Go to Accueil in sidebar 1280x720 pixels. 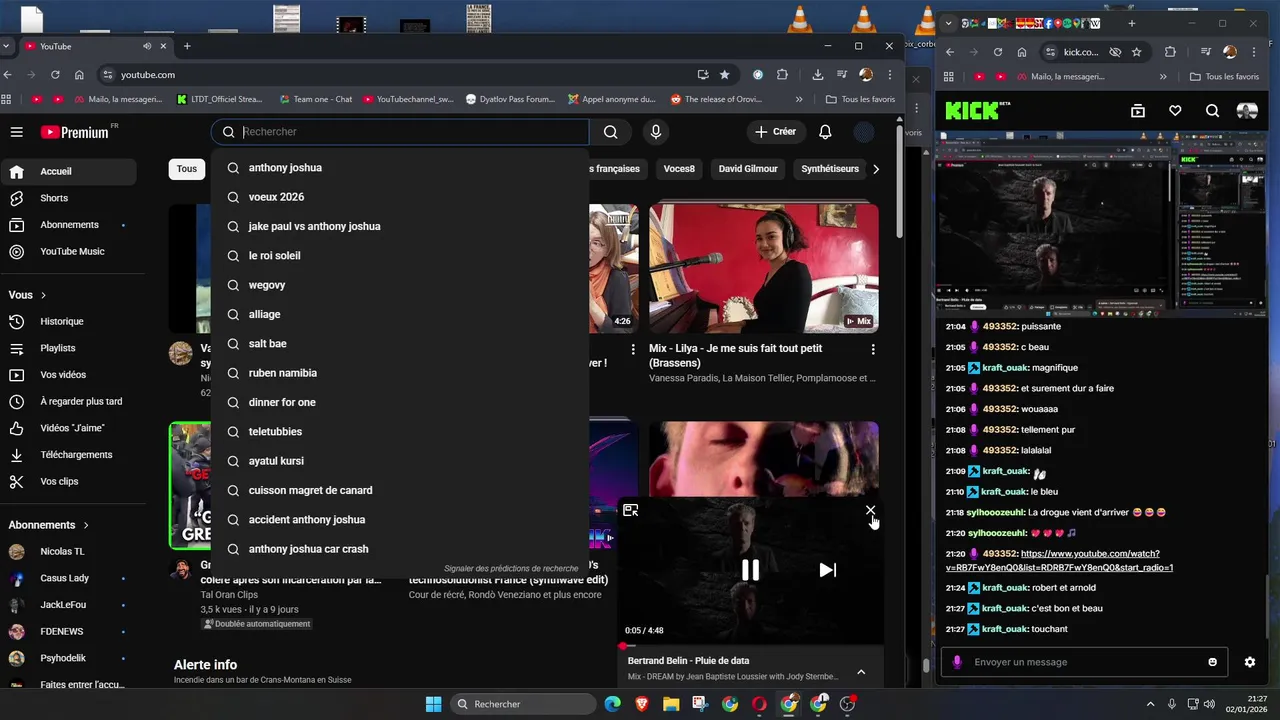(x=68, y=171)
